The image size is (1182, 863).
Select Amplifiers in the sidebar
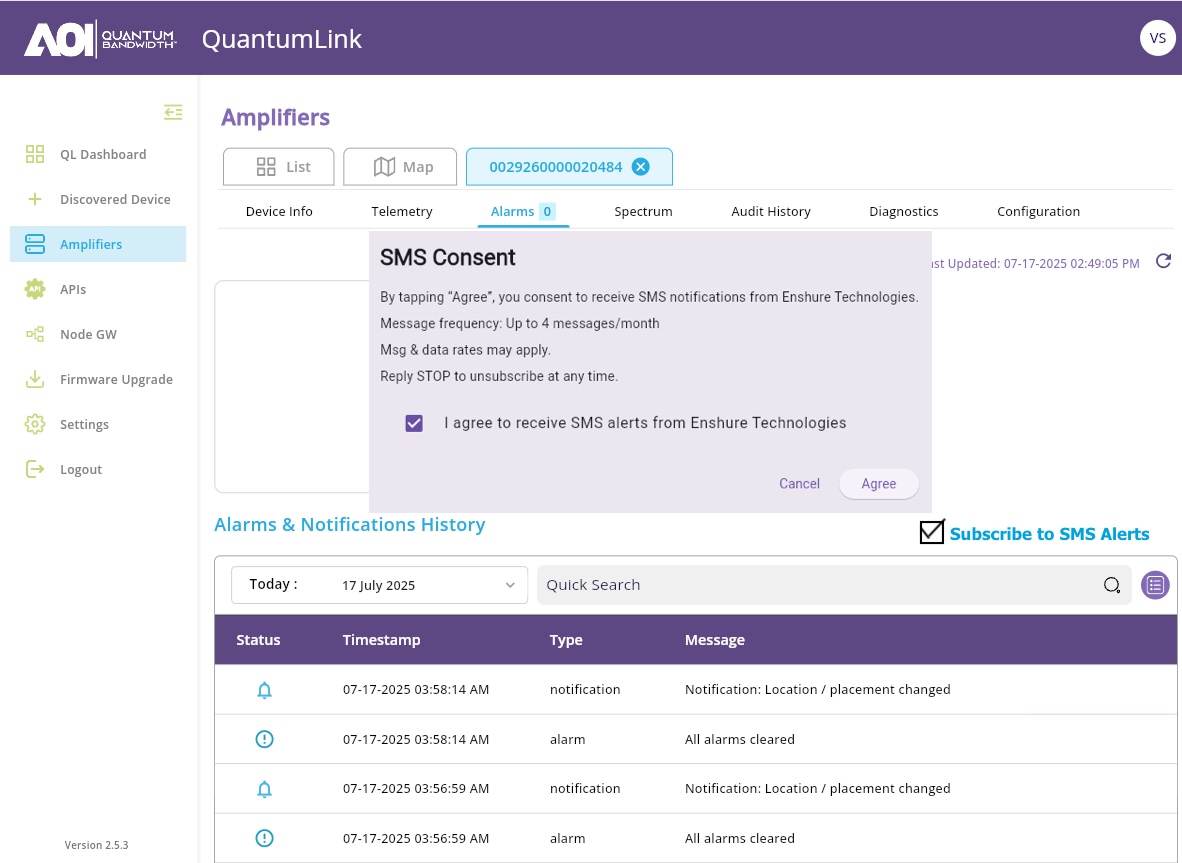(x=98, y=244)
